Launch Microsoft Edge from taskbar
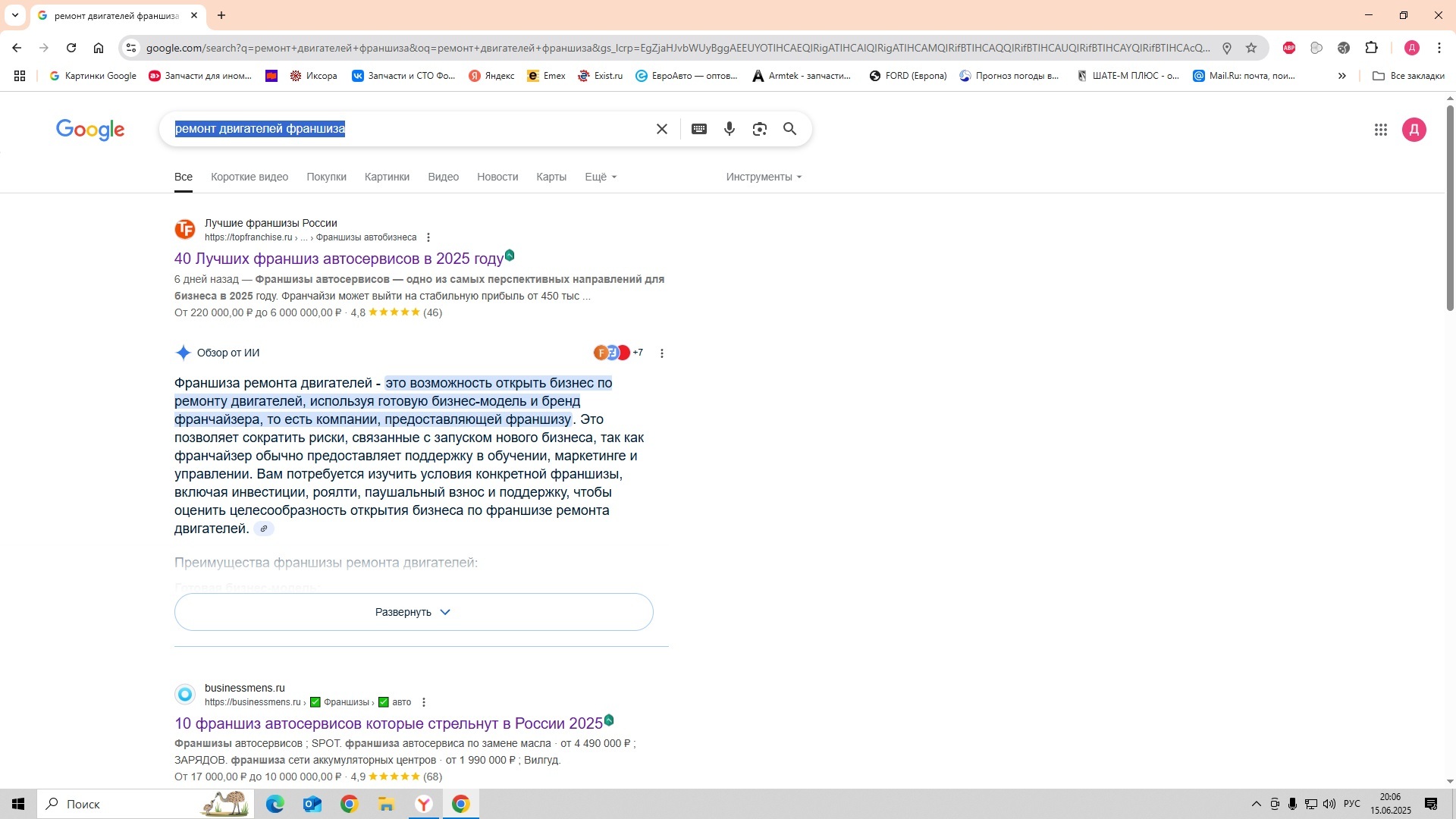This screenshot has width=1456, height=819. coord(275,804)
